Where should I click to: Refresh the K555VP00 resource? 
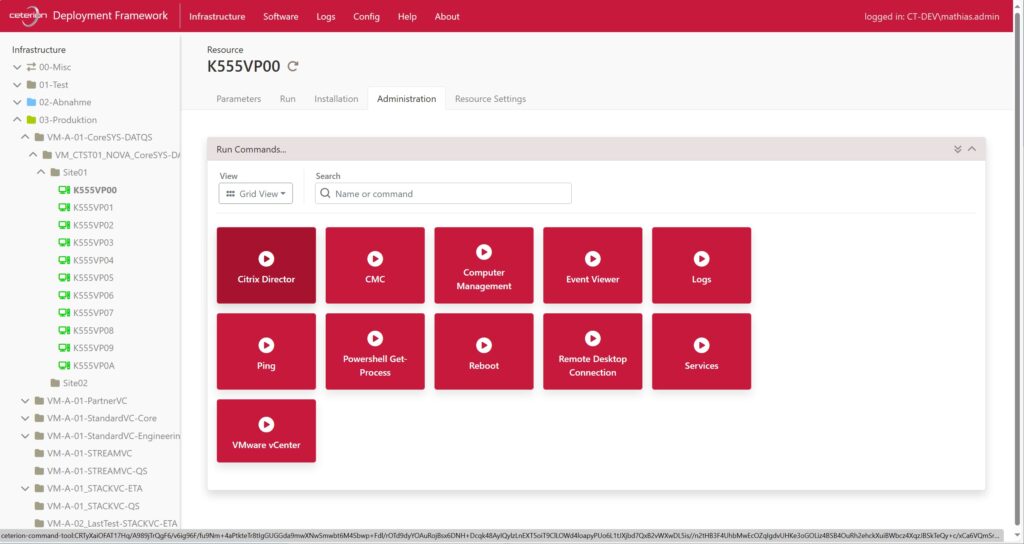(293, 66)
